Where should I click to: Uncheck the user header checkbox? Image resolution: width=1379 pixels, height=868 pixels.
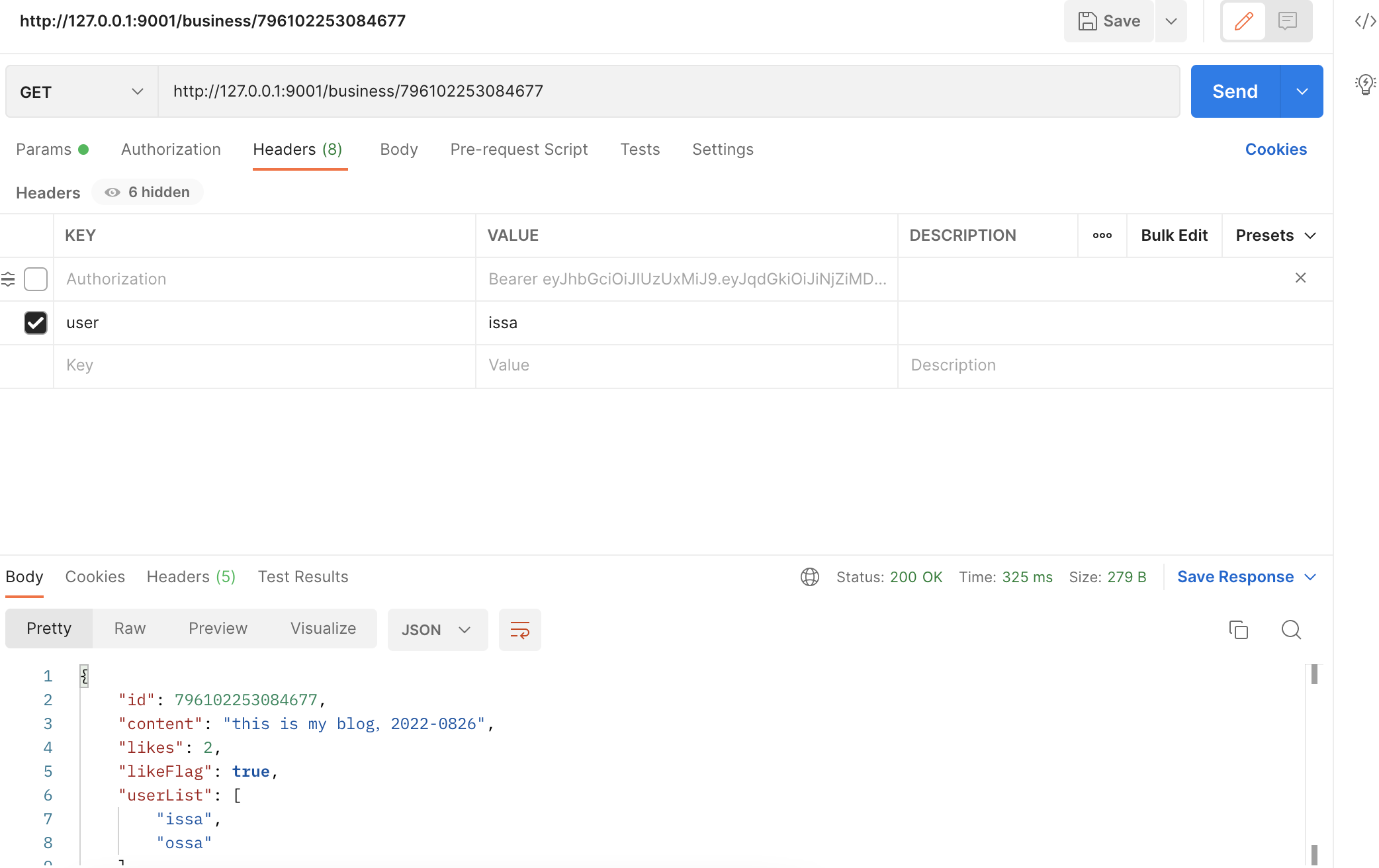pos(36,323)
